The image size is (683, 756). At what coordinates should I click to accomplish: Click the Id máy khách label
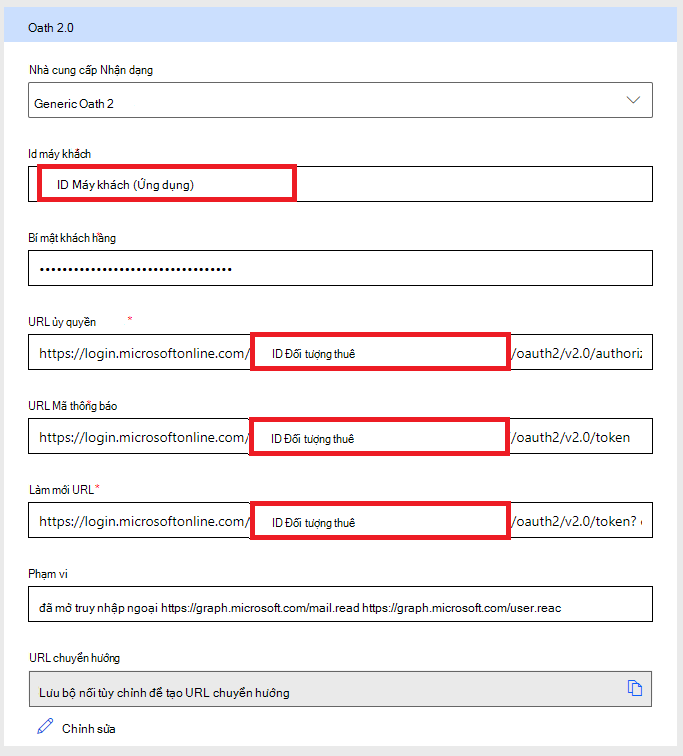(59, 154)
